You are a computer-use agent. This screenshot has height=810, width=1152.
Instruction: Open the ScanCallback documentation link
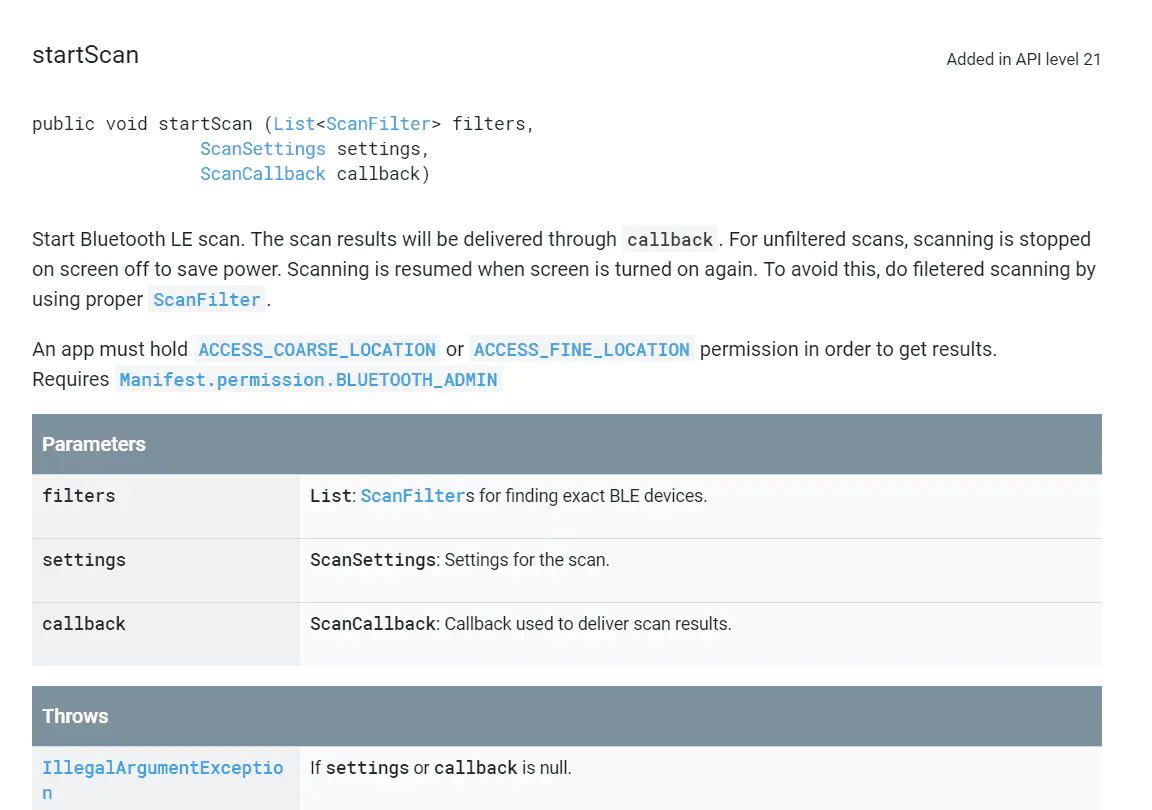pos(262,173)
